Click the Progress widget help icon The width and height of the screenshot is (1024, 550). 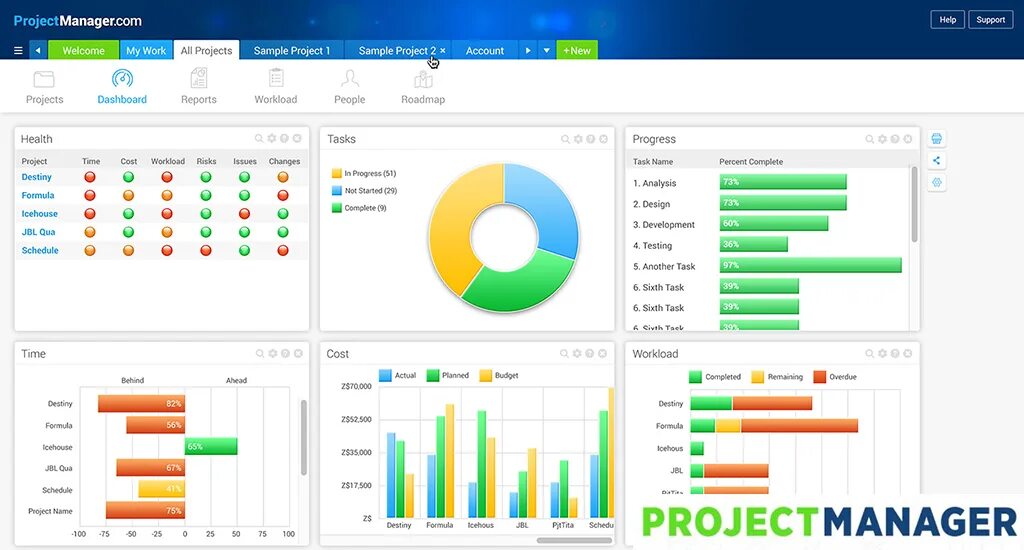point(895,139)
